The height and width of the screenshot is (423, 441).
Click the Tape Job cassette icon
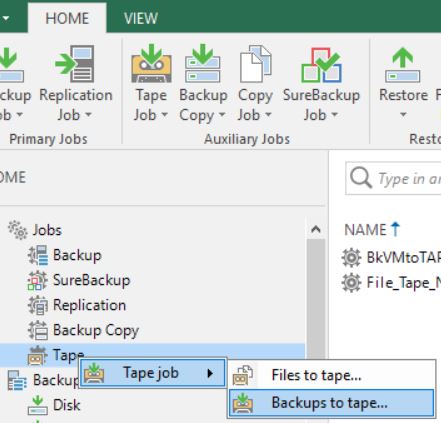click(x=151, y=64)
